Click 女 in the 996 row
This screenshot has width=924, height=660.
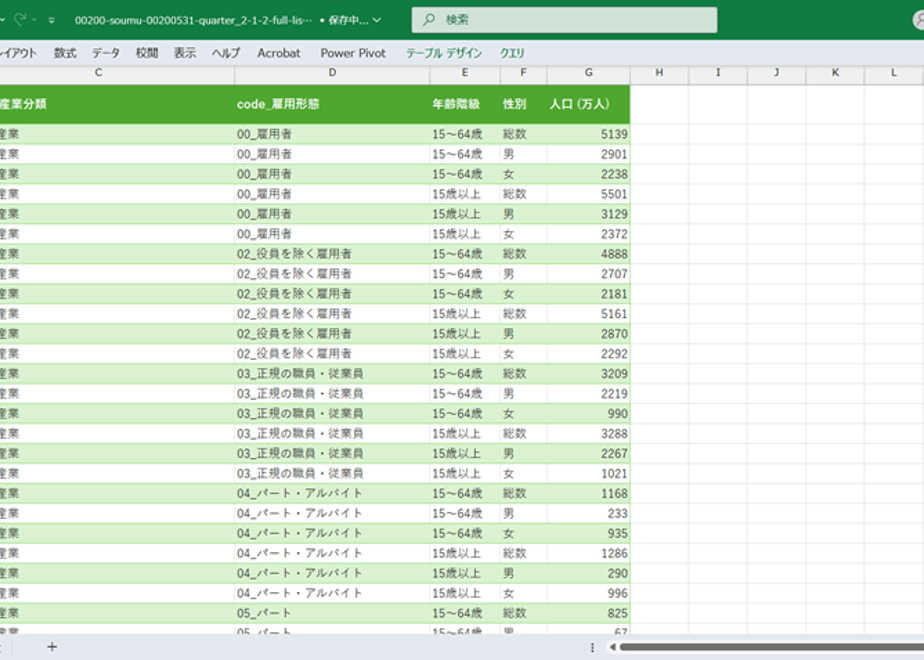coord(509,593)
